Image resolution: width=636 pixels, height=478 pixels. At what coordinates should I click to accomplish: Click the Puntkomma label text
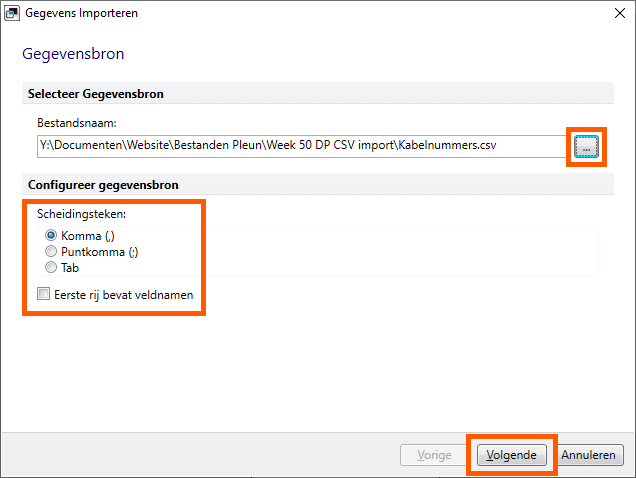(x=93, y=252)
